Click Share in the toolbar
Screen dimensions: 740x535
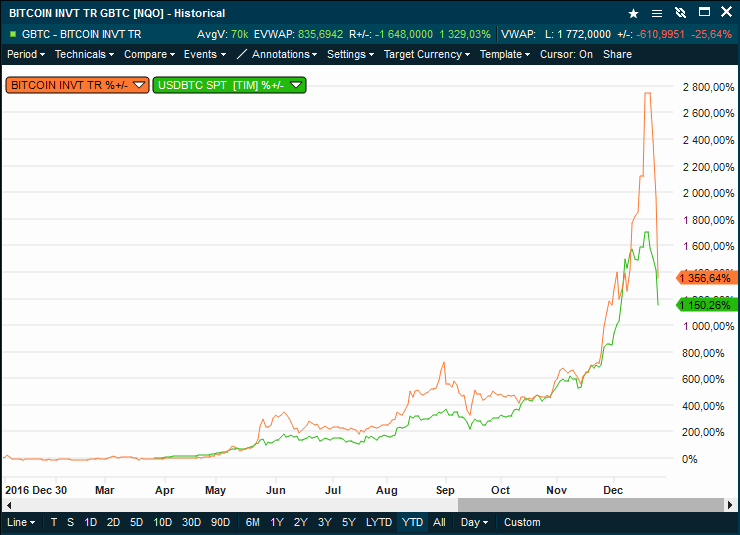(617, 54)
